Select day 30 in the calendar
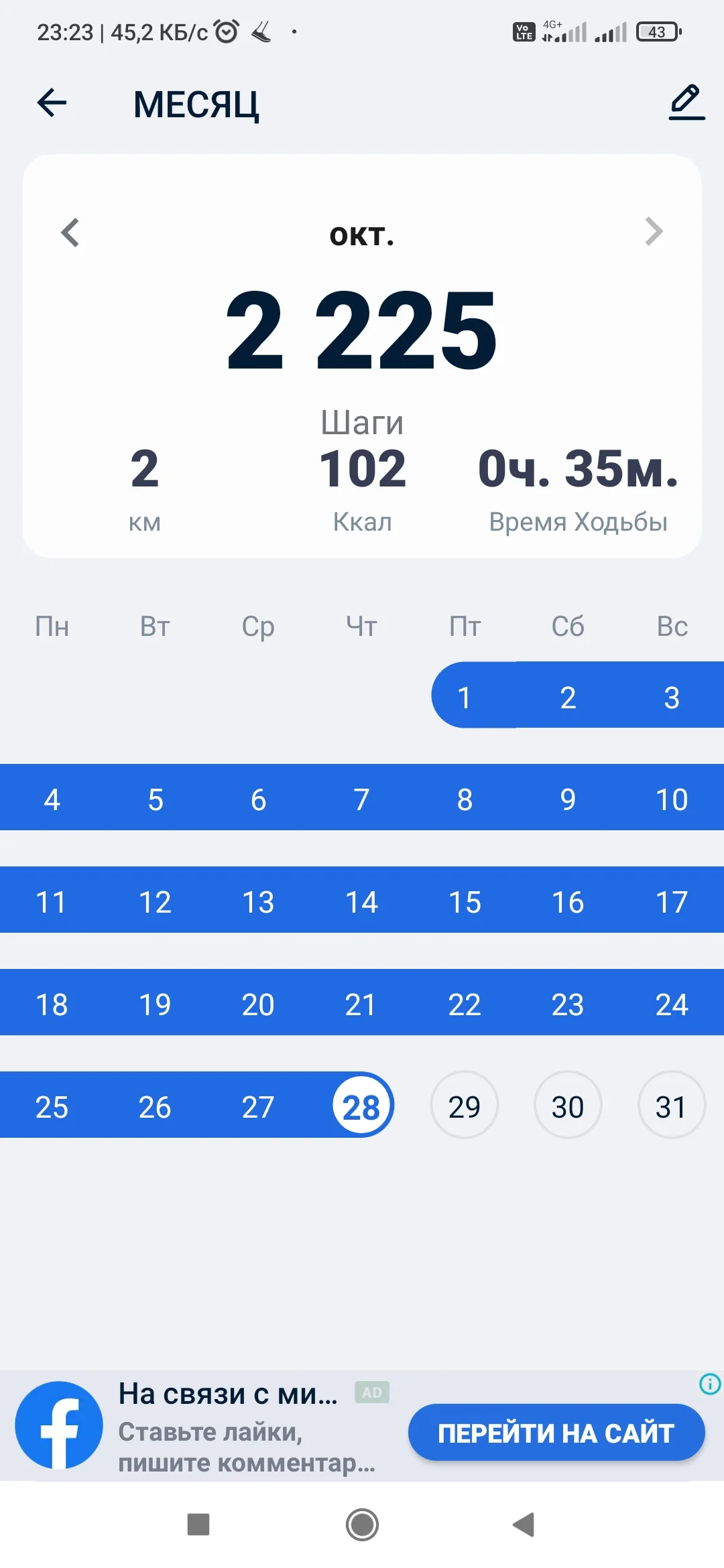This screenshot has height=1568, width=724. coord(568,1106)
